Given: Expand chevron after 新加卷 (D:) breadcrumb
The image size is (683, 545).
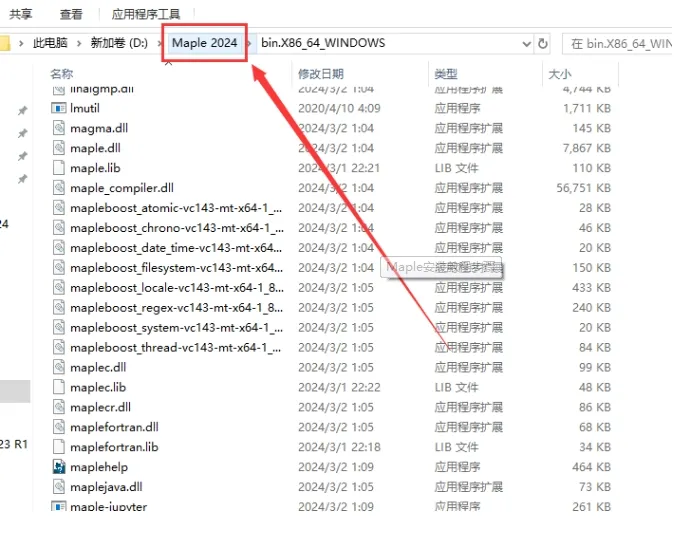Looking at the screenshot, I should coord(159,43).
